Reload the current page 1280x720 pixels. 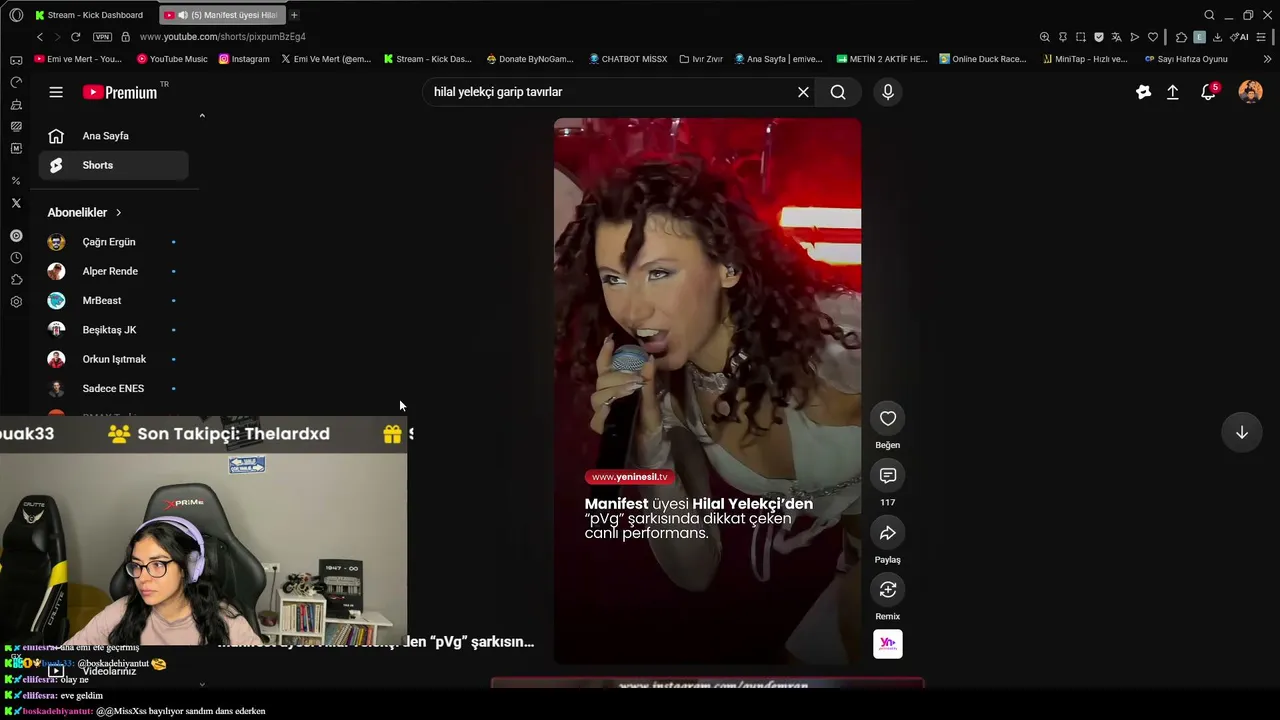pyautogui.click(x=75, y=37)
